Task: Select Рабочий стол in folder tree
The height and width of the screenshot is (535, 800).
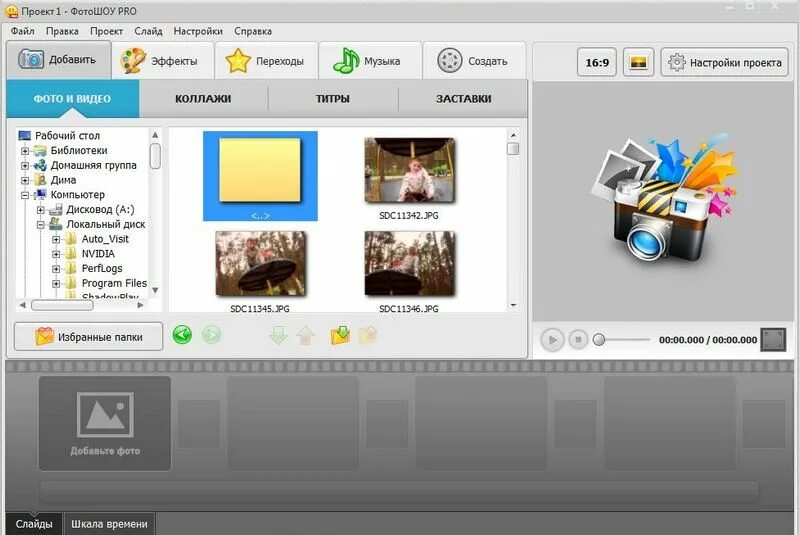Action: point(67,136)
